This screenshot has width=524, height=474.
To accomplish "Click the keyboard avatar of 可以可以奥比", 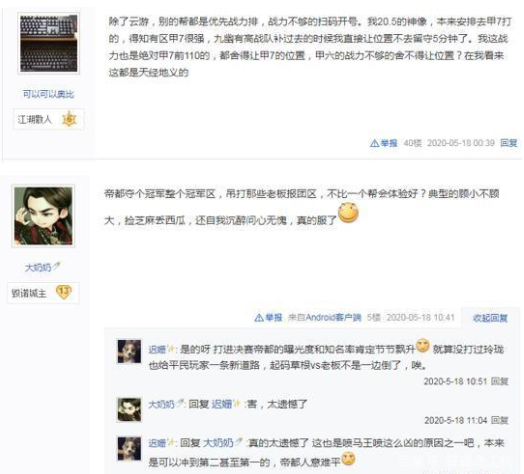I will [x=49, y=43].
